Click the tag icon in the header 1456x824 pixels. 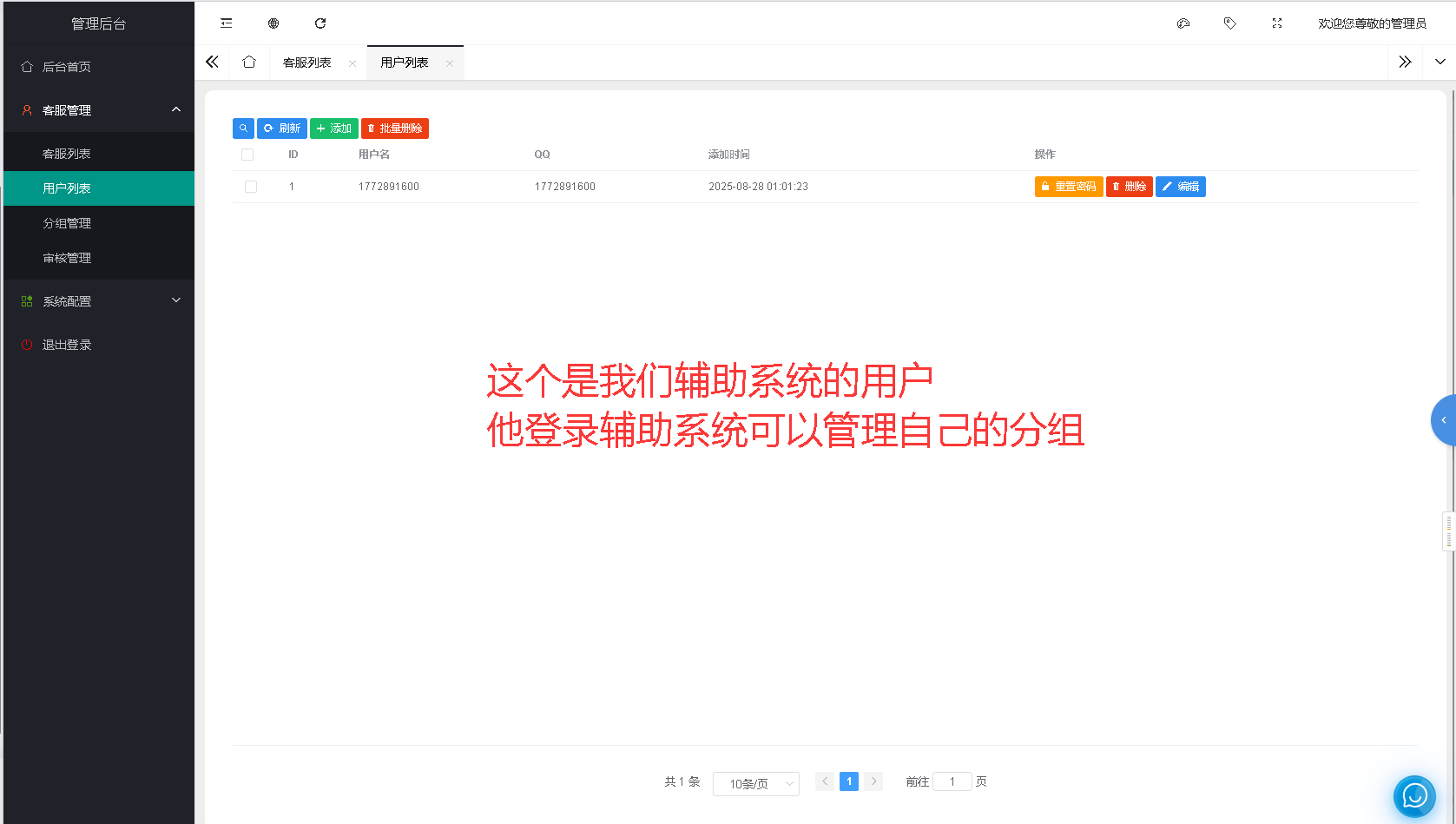[1229, 23]
